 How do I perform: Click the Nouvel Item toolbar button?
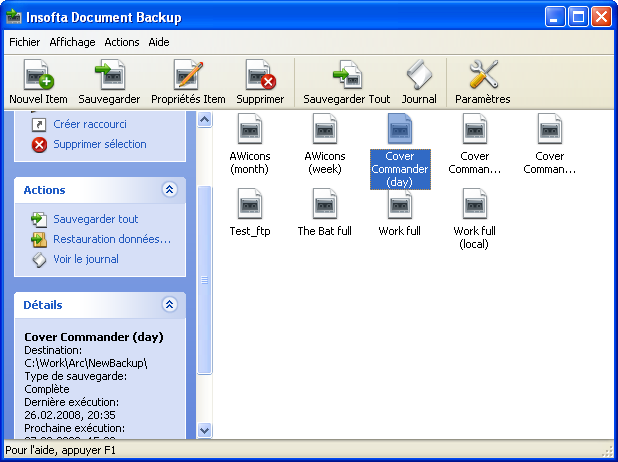click(38, 82)
